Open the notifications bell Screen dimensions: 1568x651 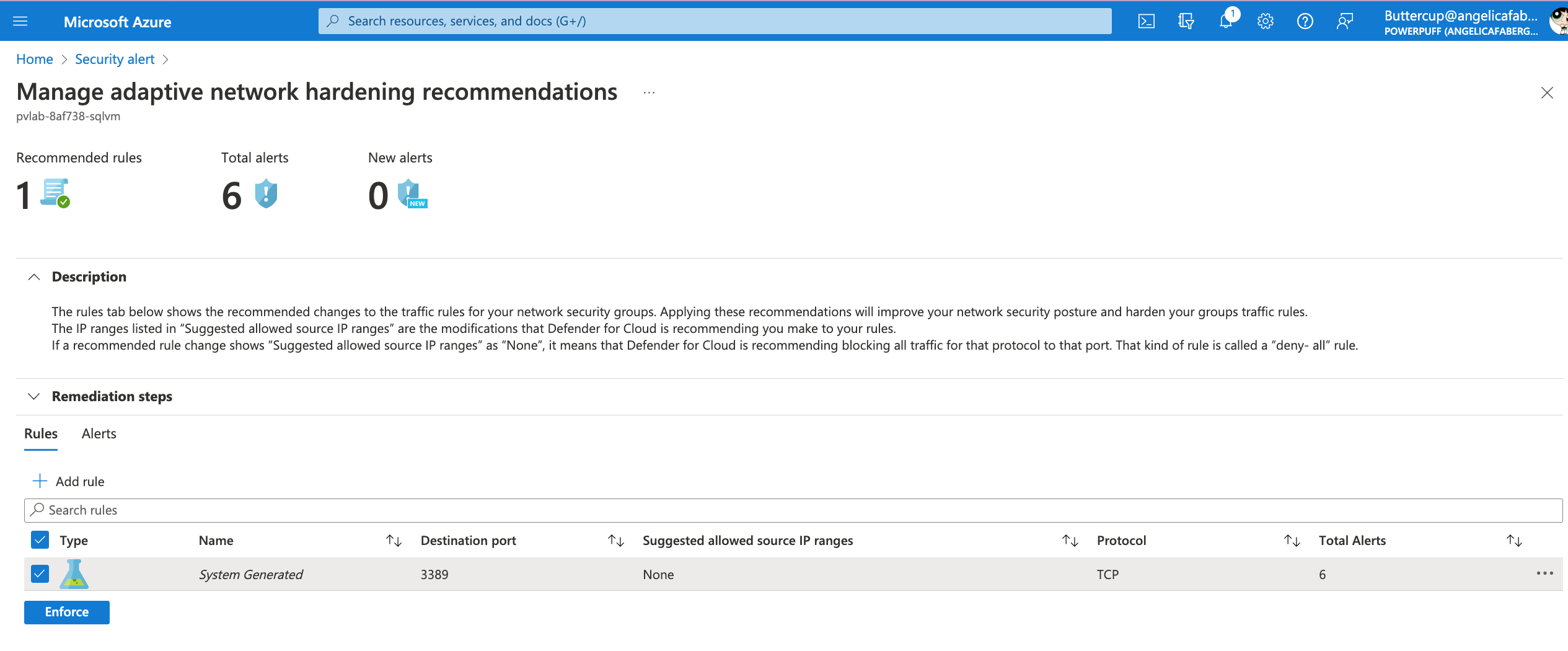coord(1225,22)
